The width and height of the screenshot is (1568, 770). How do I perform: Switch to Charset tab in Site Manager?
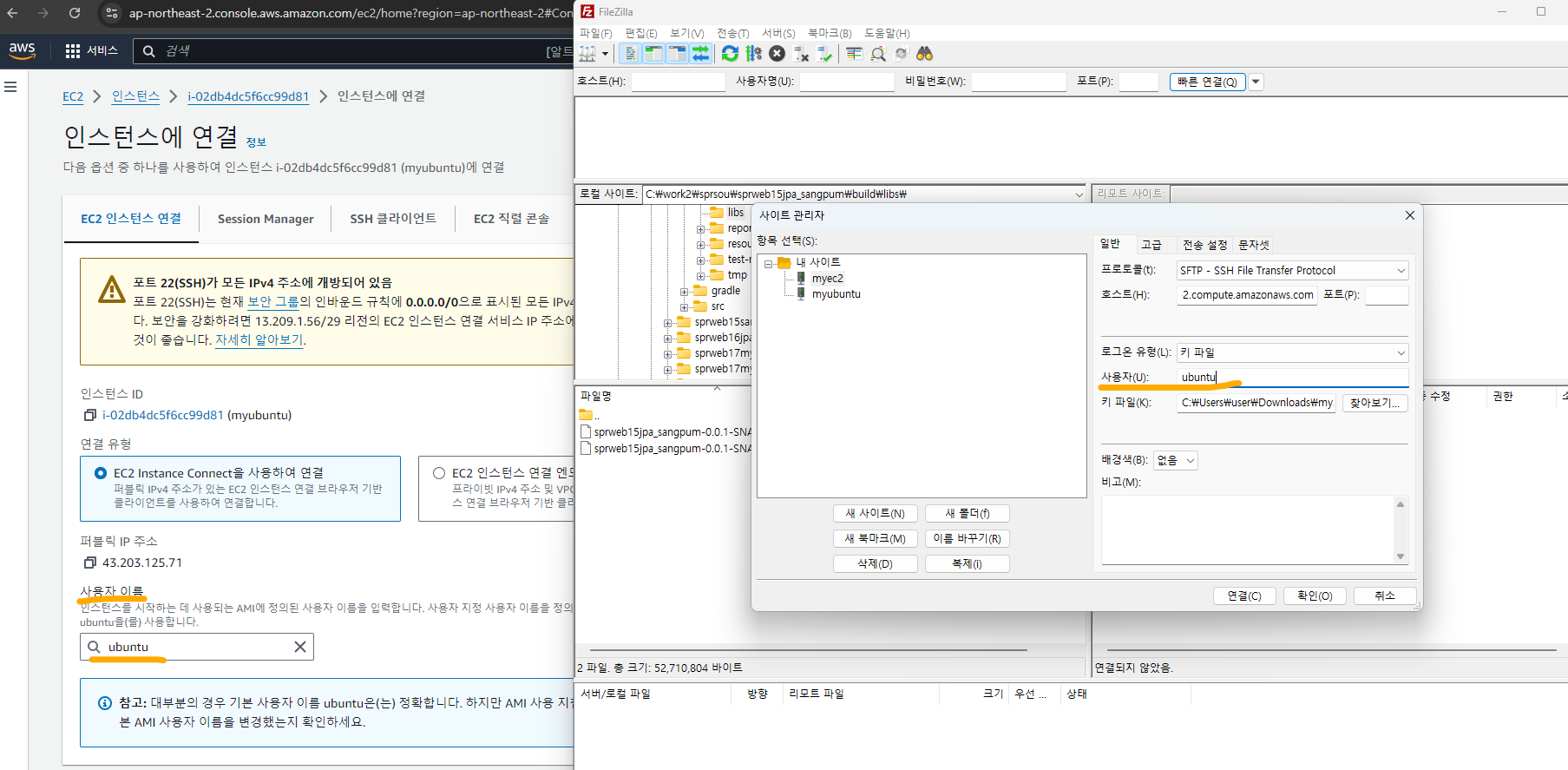pyautogui.click(x=1254, y=245)
